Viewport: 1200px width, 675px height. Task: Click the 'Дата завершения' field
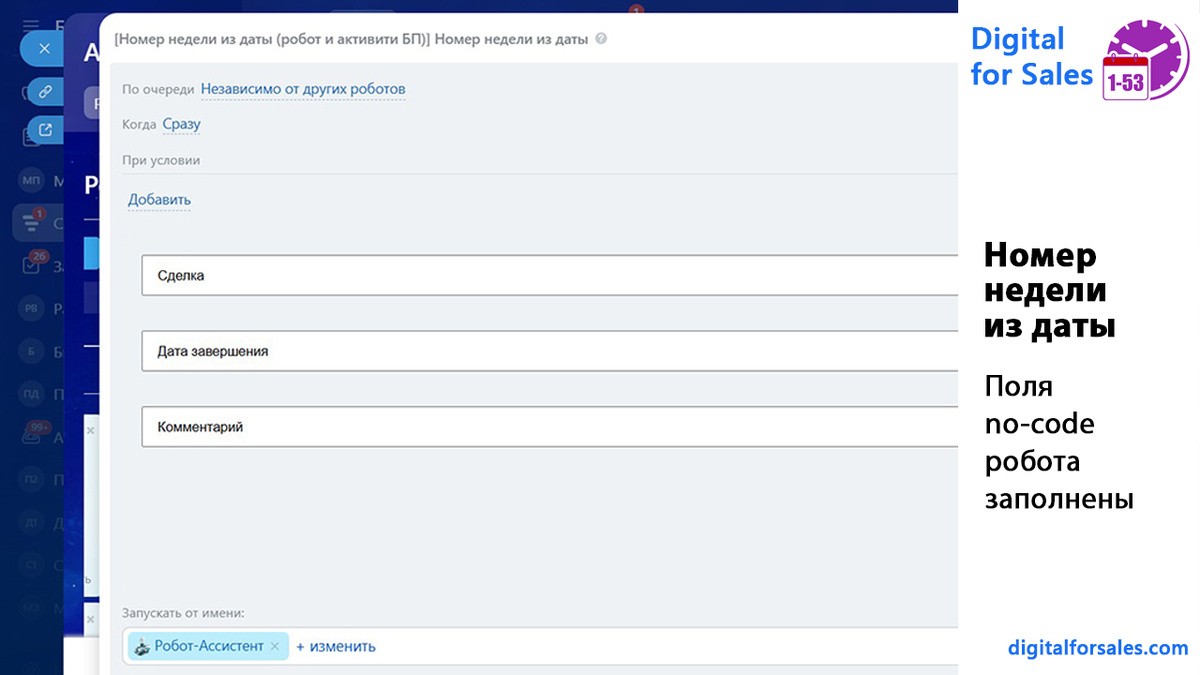[550, 351]
